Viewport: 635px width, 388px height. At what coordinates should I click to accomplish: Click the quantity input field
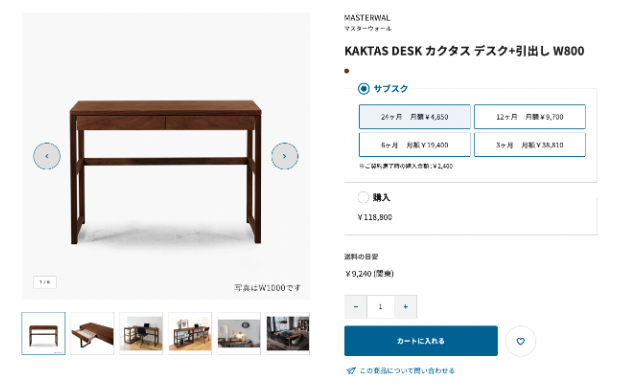(x=380, y=307)
